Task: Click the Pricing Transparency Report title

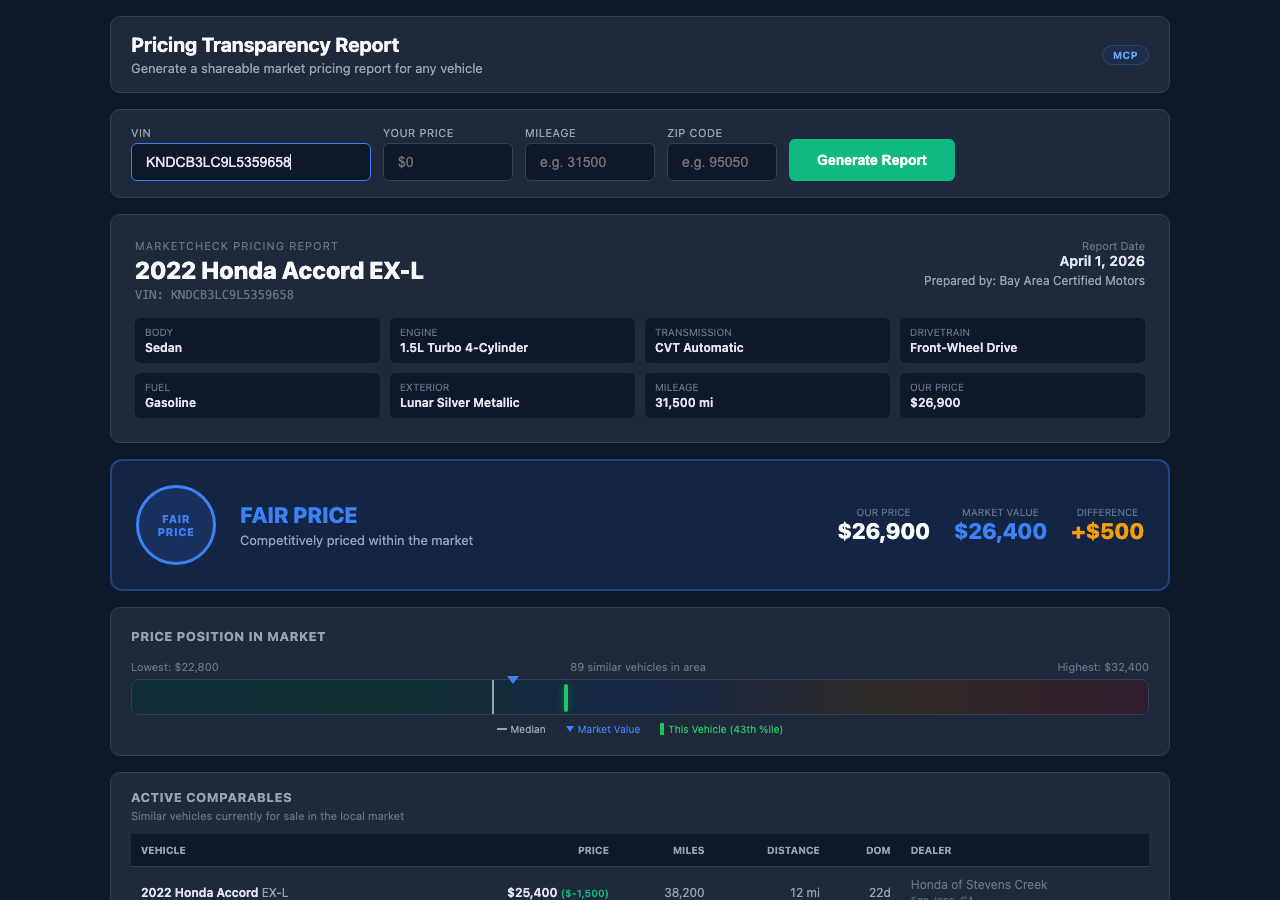Action: (265, 45)
